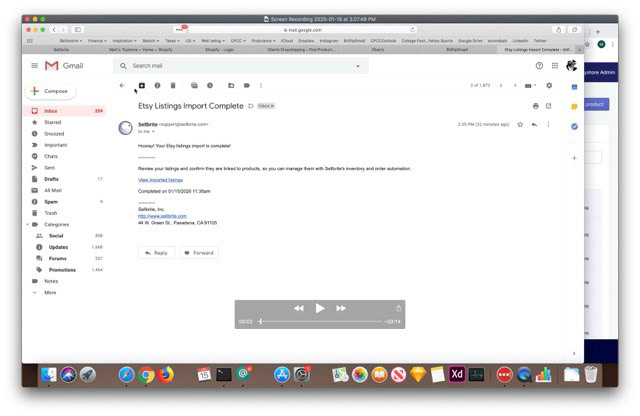This screenshot has height=416, width=640.
Task: Click the iCloud bookmark
Action: point(287,41)
